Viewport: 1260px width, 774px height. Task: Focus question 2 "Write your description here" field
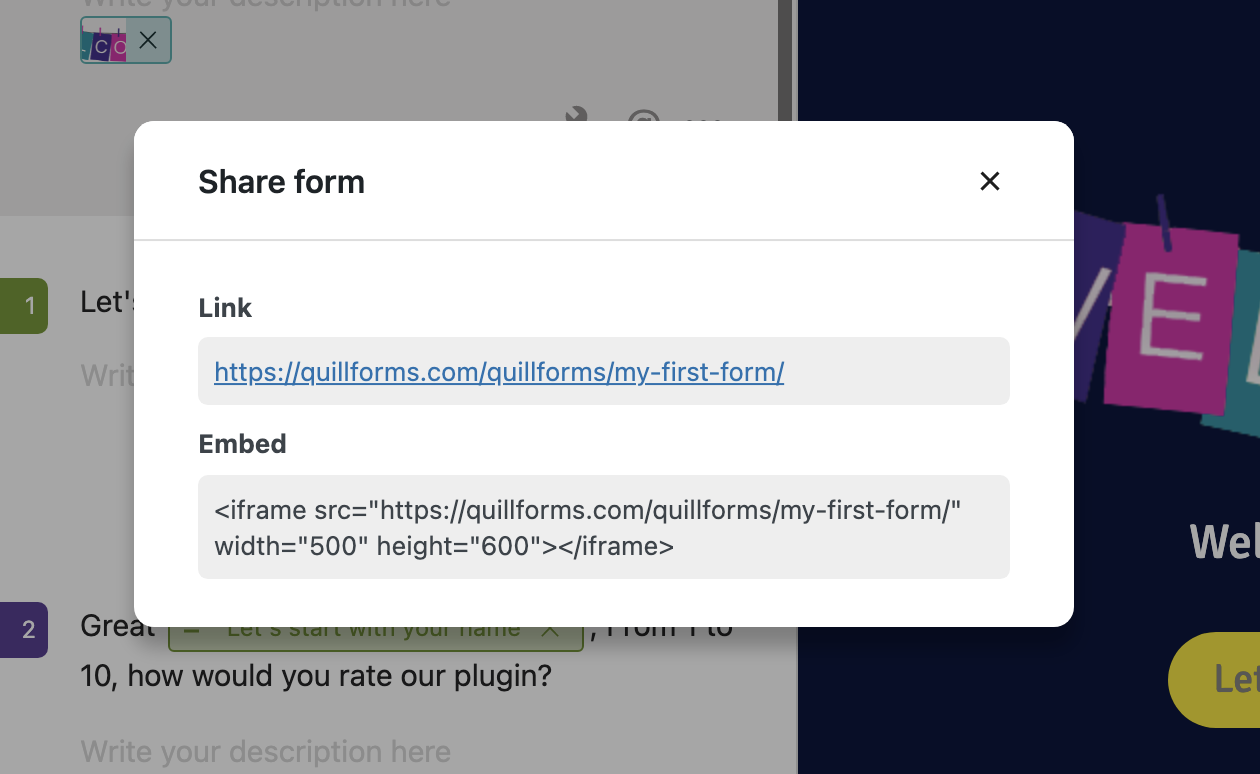(x=266, y=751)
